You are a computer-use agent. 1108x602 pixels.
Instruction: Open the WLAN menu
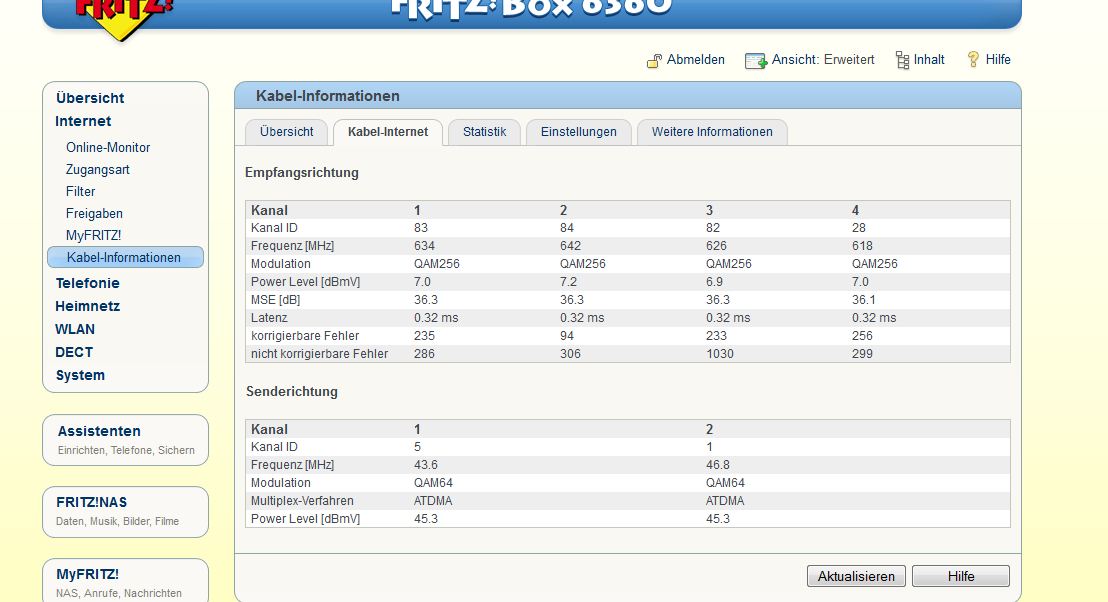click(x=75, y=329)
